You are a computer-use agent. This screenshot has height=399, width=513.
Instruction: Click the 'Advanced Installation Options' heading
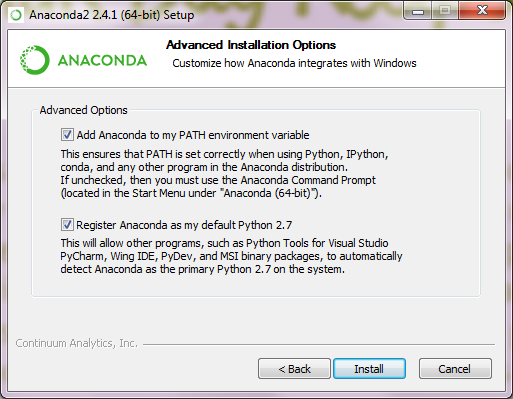click(x=251, y=45)
